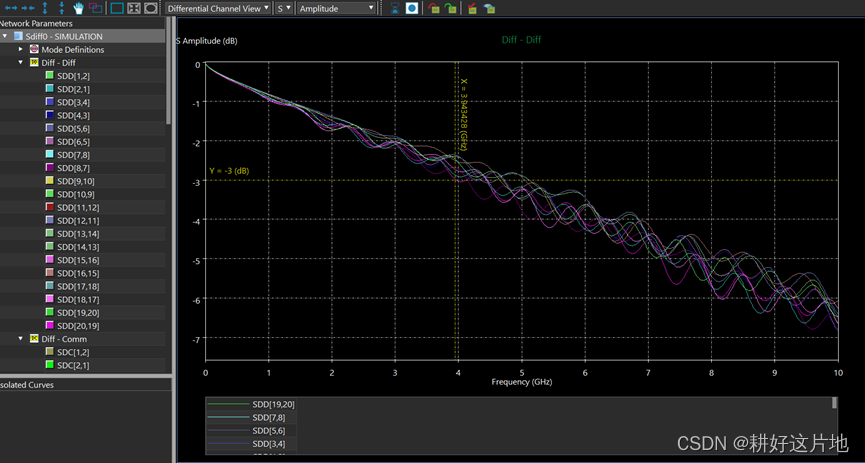Click the fit-to-window arrows icon
Screen dimensions: 865x463
[134, 8]
